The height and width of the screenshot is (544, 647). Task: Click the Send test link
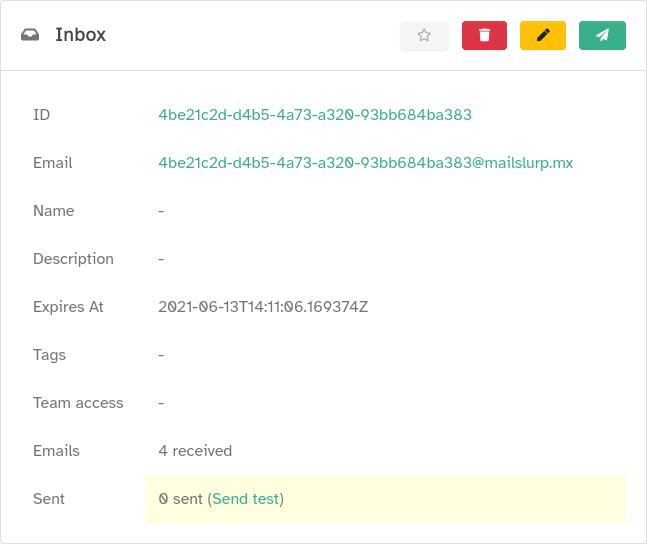246,499
